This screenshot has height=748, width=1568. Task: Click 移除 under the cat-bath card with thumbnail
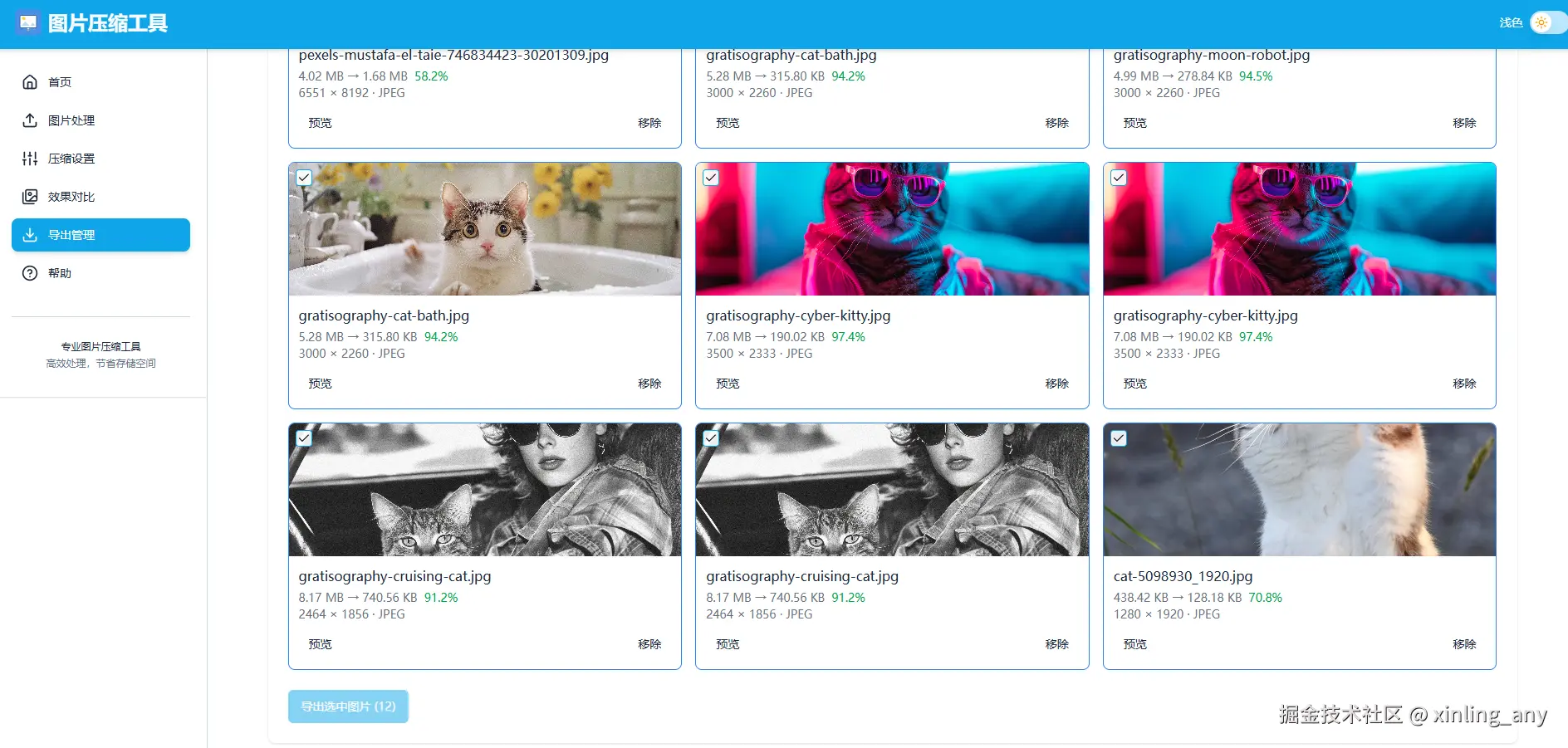(x=649, y=384)
